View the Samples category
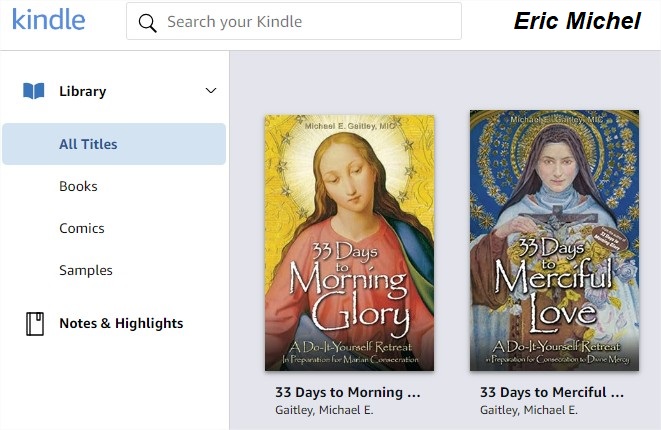Screen dimensions: 661x430 86,270
